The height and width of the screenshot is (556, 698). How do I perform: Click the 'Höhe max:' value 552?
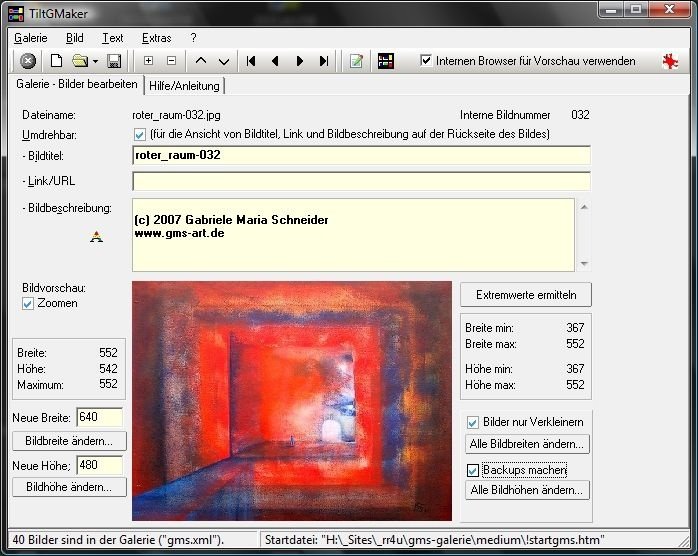[575, 385]
